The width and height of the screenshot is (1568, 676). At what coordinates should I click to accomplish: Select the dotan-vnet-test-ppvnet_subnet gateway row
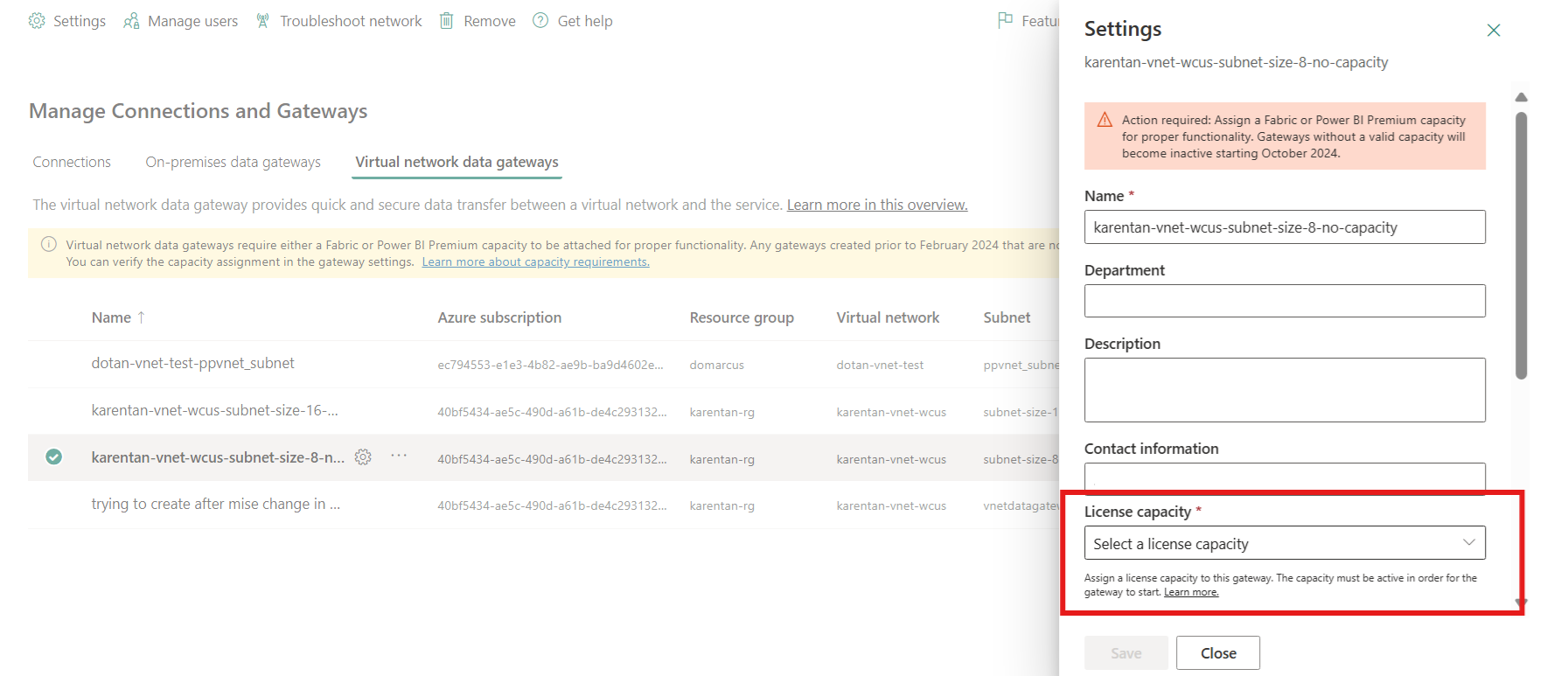[x=192, y=363]
